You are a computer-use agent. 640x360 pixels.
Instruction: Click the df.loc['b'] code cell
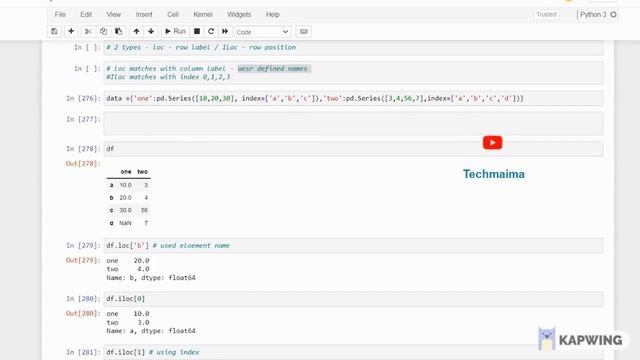tap(353, 245)
